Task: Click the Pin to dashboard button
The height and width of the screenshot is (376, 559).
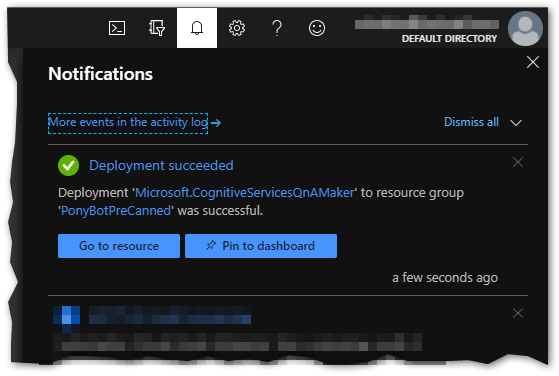Action: (x=261, y=246)
